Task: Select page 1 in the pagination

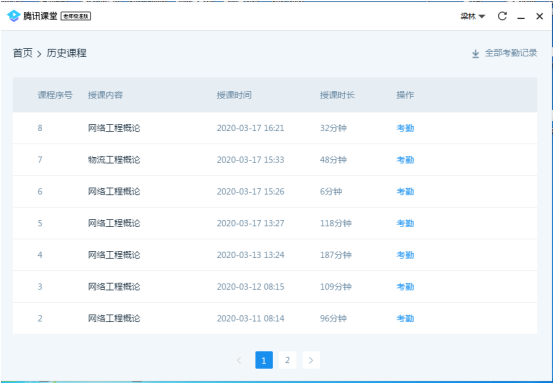Action: point(264,360)
